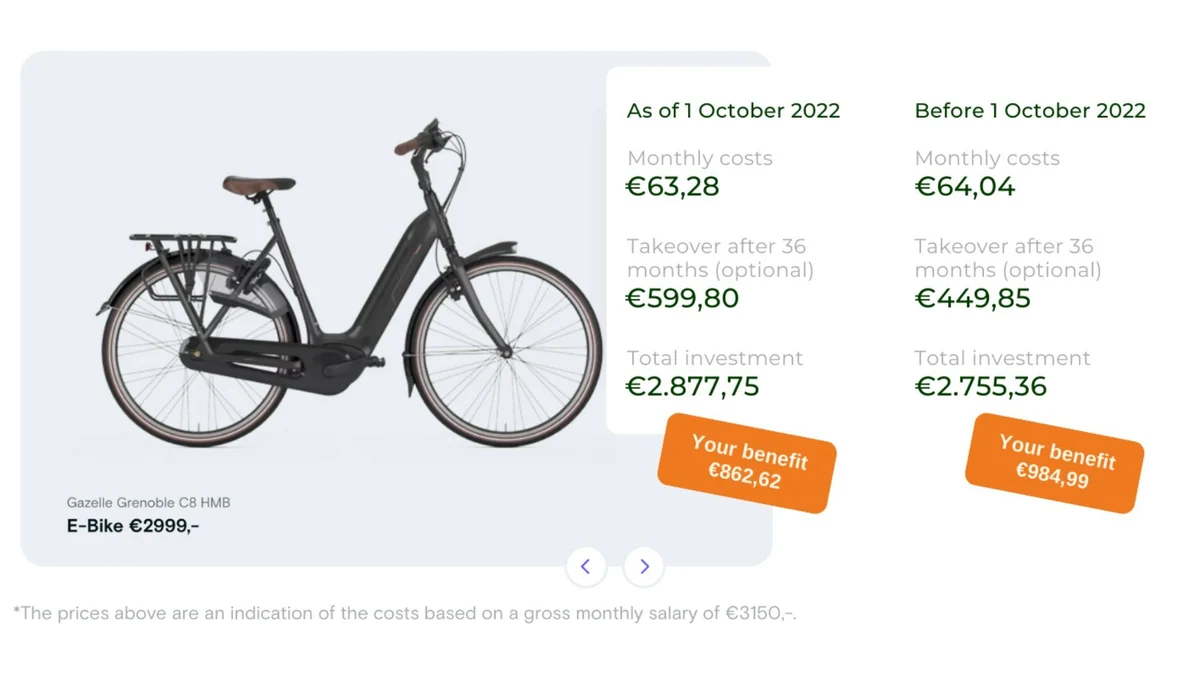Click the gross monthly salary footnote
Screen dimensions: 1200x675
(x=405, y=613)
